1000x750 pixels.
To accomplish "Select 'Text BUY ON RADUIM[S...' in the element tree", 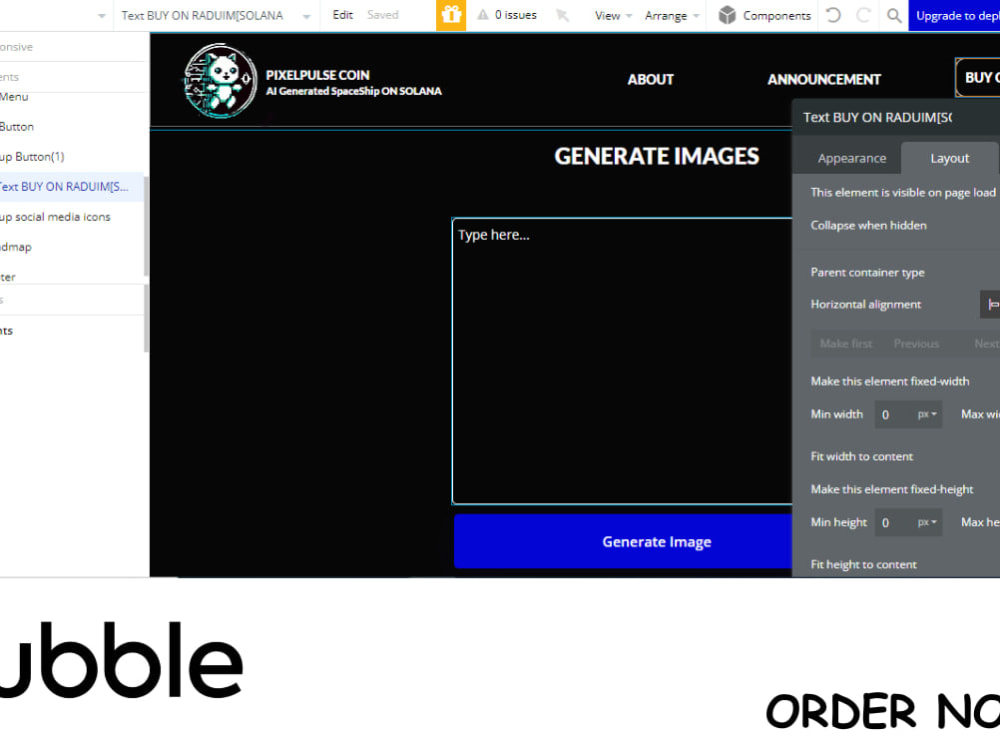I will [72, 187].
